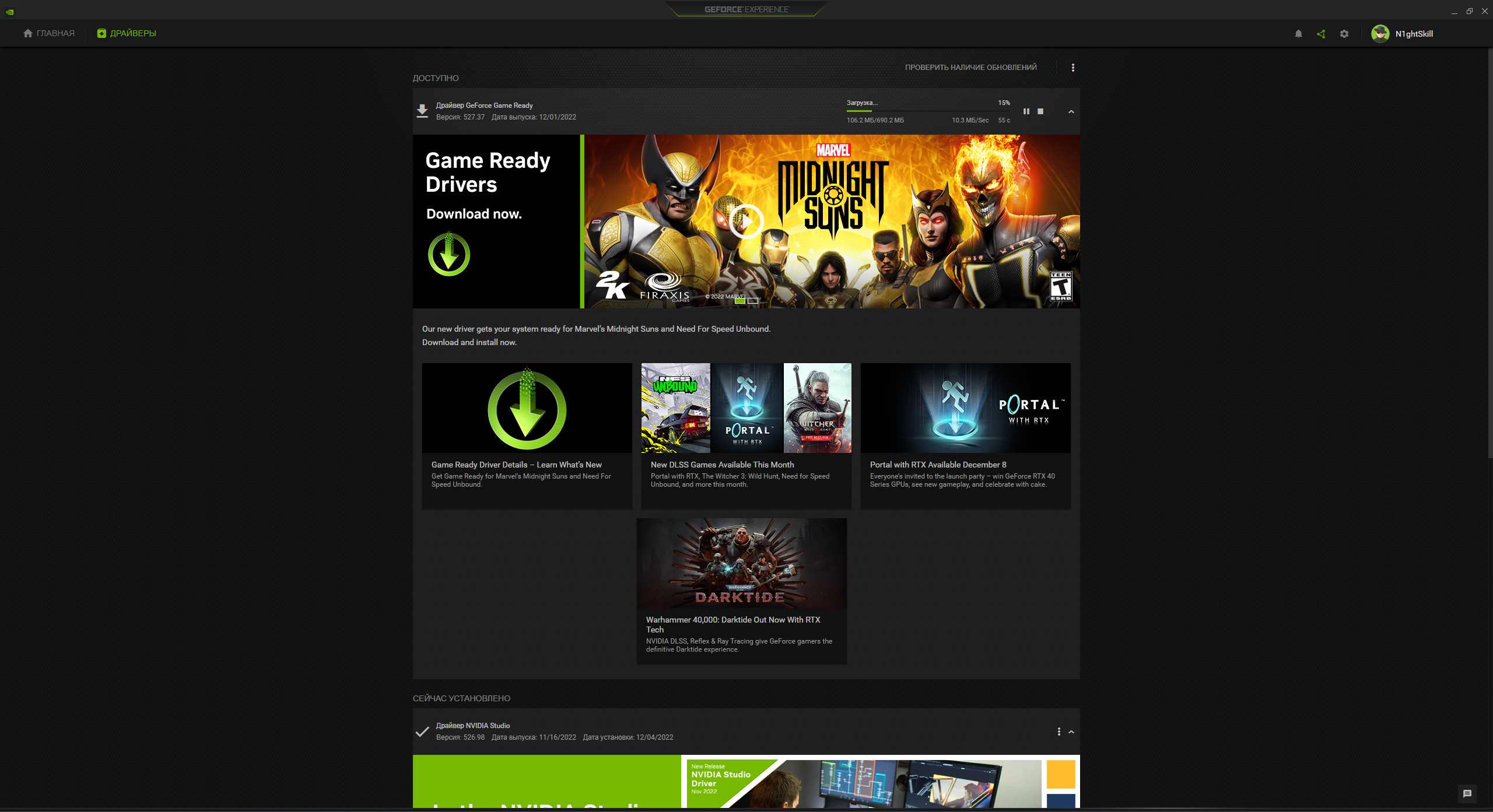
Task: Click the green share icon
Action: (x=1321, y=34)
